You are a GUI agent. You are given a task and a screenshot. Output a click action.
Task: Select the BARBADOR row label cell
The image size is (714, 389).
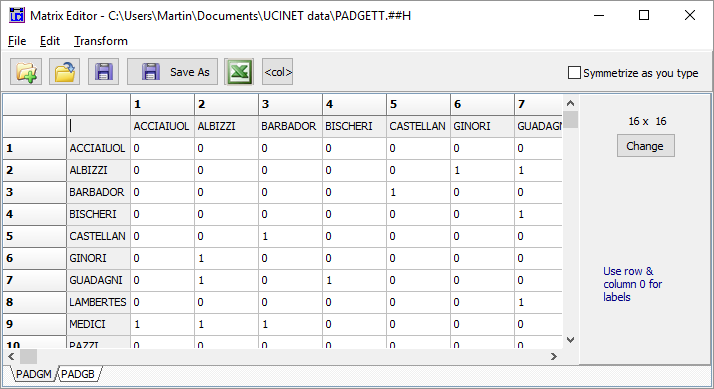pos(98,192)
